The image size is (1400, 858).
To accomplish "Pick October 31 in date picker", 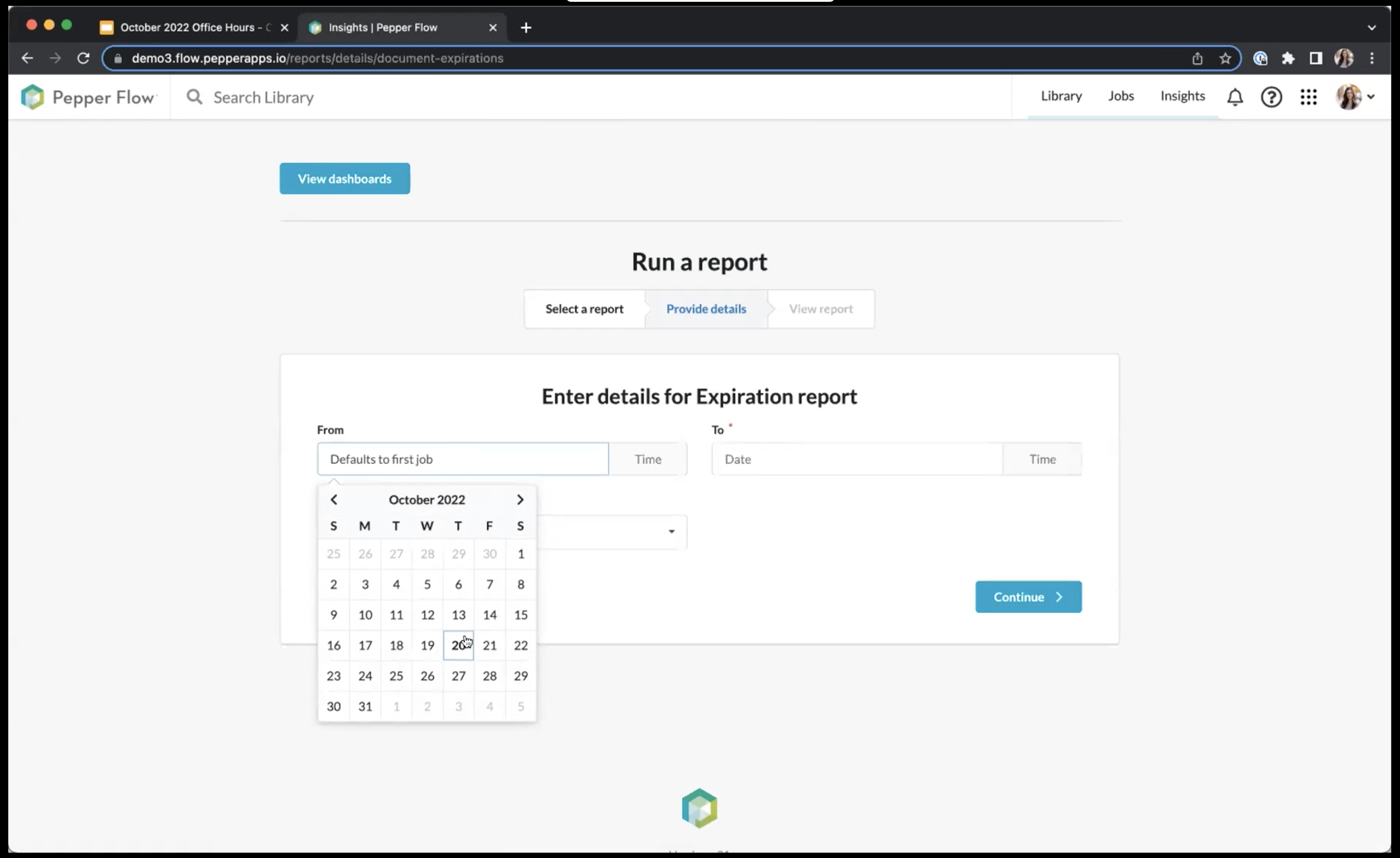I will tap(365, 706).
